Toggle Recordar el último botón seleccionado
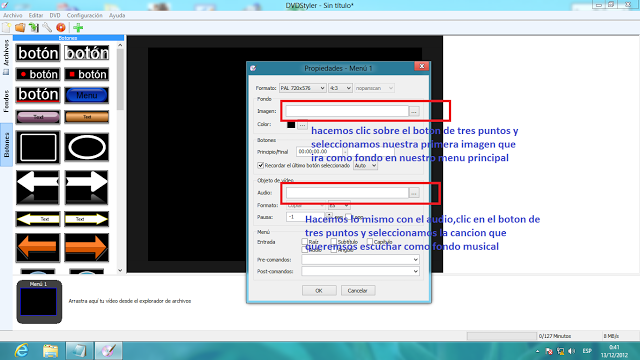This screenshot has height=360, width=640. pyautogui.click(x=260, y=165)
